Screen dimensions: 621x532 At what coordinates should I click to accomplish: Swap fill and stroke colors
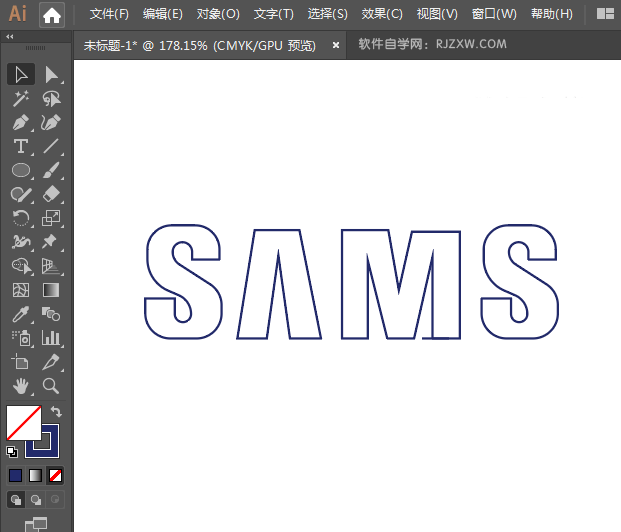(x=57, y=412)
